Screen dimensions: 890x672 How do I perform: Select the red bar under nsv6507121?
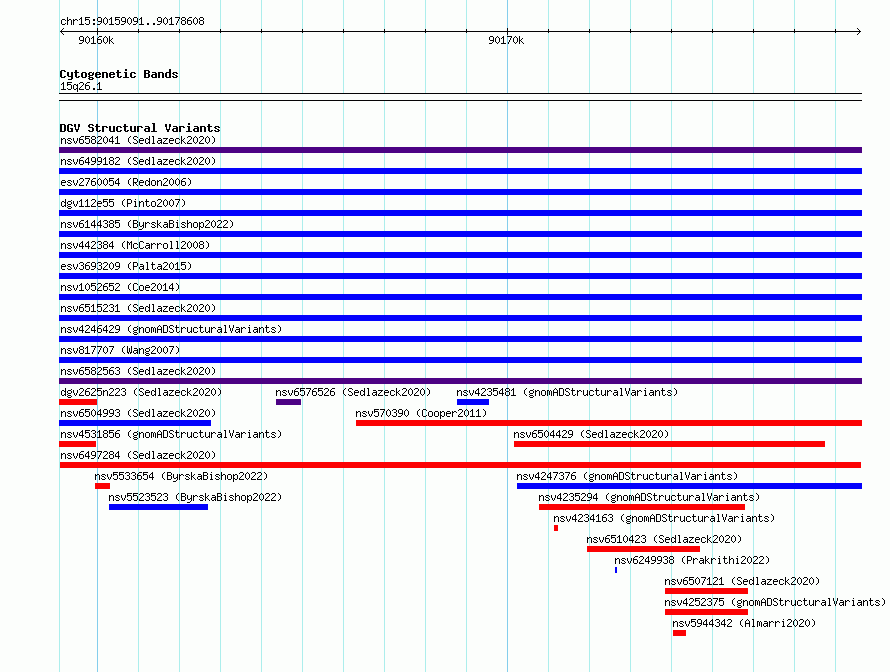pyautogui.click(x=707, y=591)
